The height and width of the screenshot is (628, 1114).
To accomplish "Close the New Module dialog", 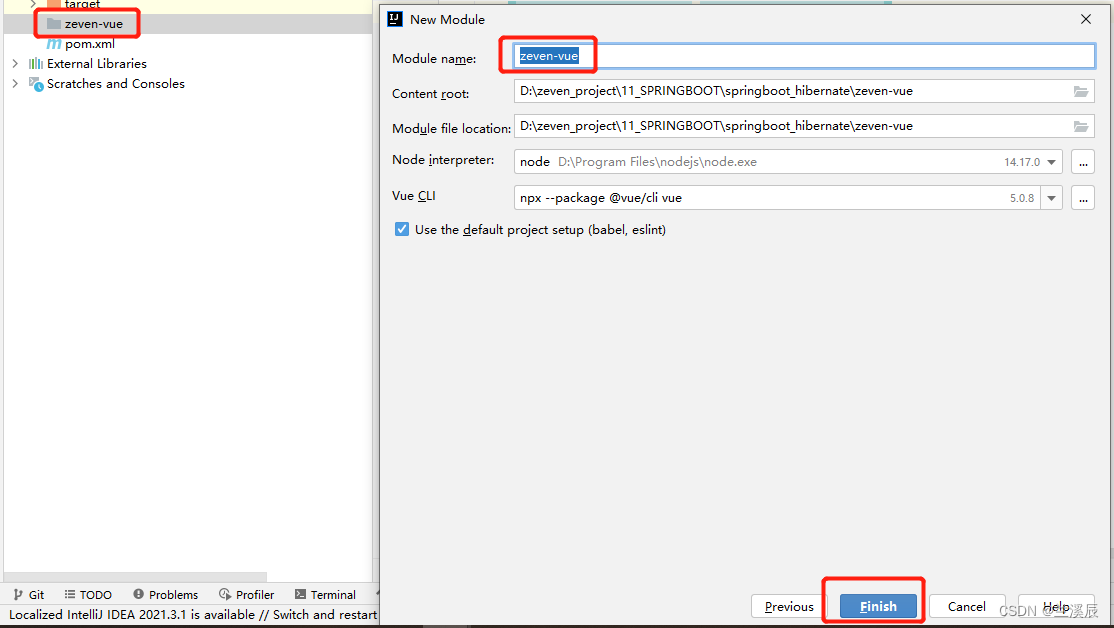I will pyautogui.click(x=1086, y=19).
